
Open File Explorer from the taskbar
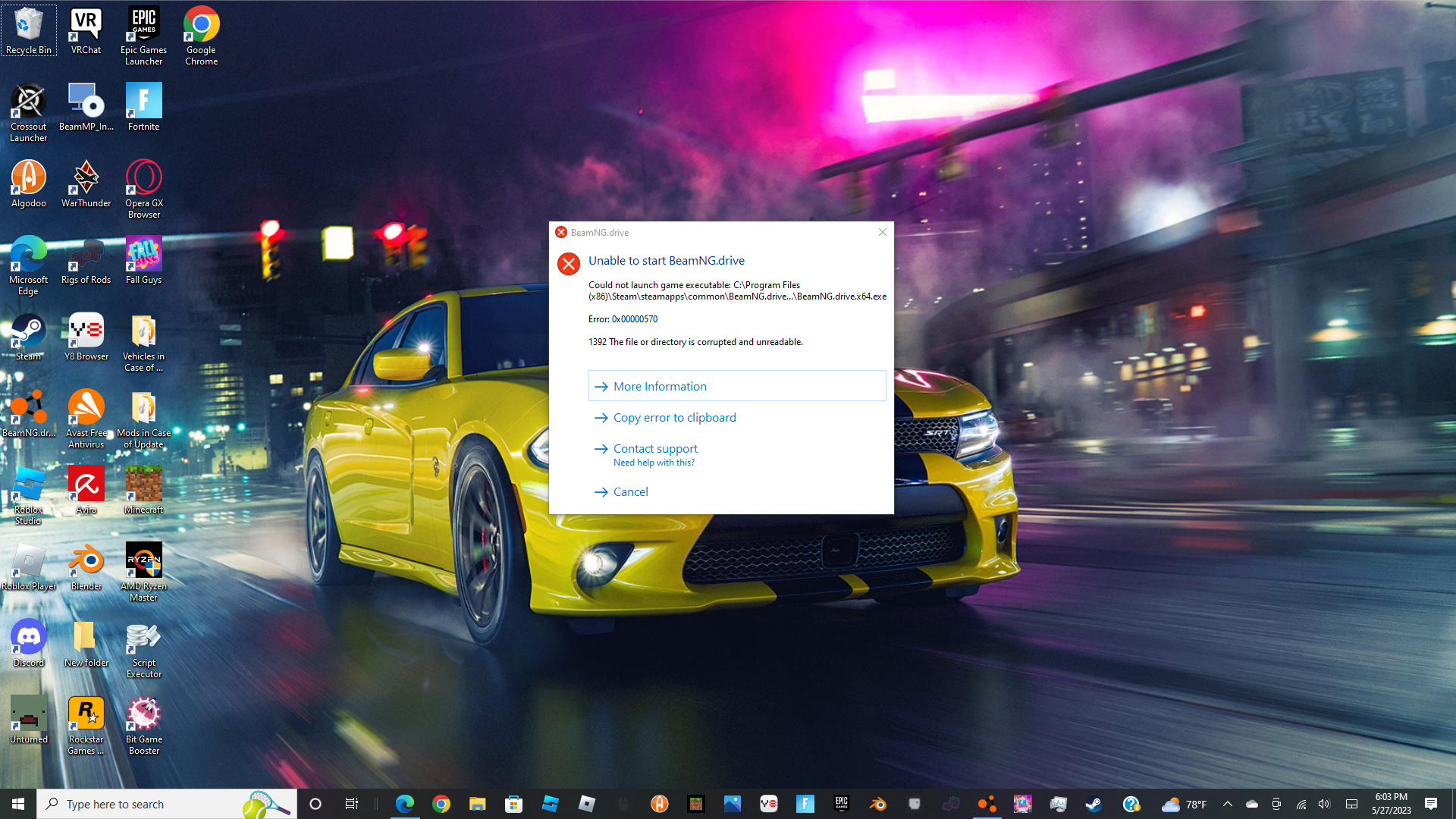pyautogui.click(x=478, y=804)
